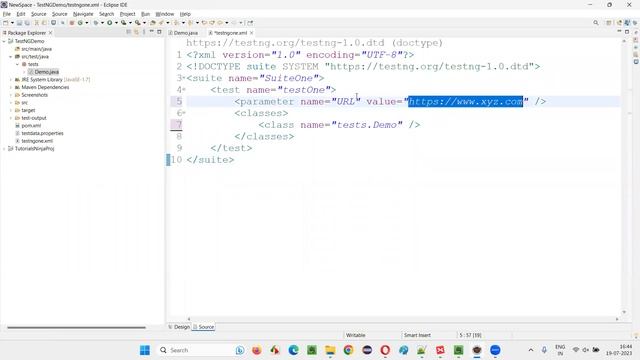
Task: Minimize the Package Explorer view
Action: pos(151,31)
